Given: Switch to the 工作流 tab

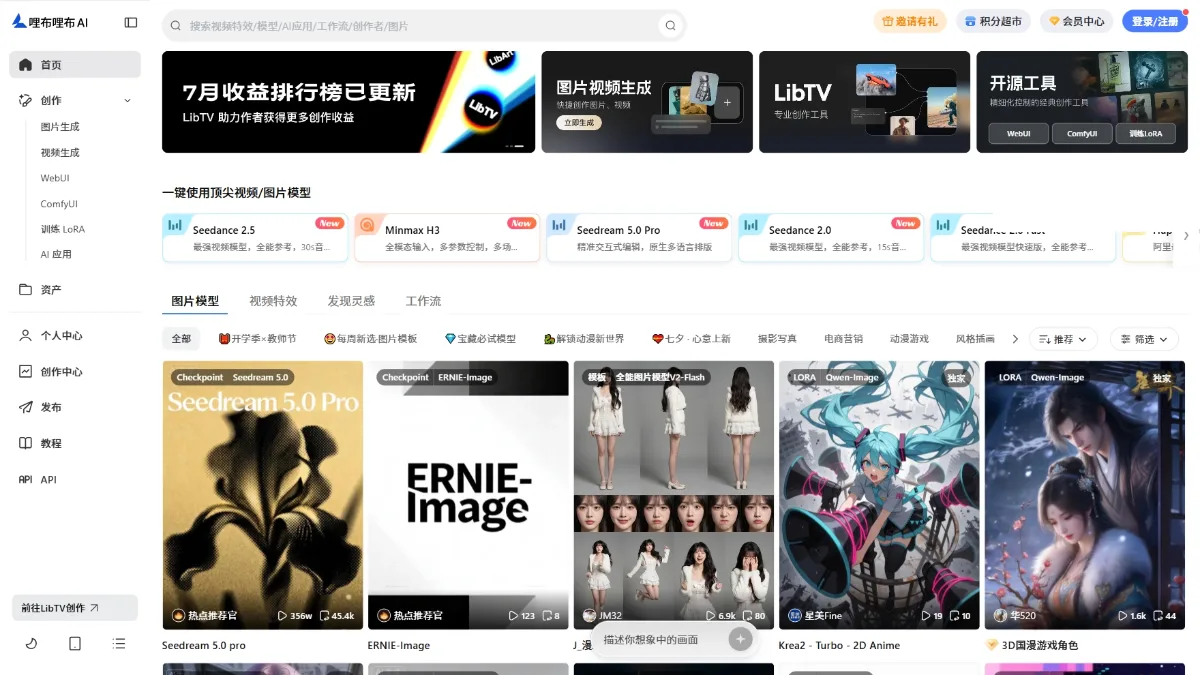Looking at the screenshot, I should point(423,301).
